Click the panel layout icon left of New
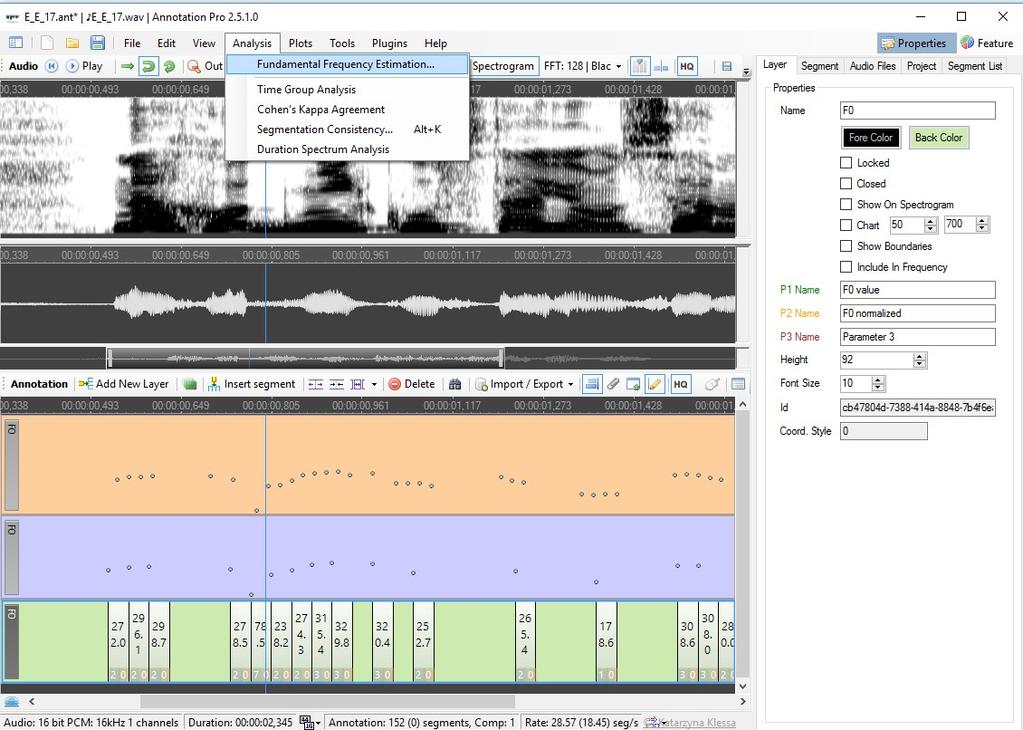 pos(16,43)
